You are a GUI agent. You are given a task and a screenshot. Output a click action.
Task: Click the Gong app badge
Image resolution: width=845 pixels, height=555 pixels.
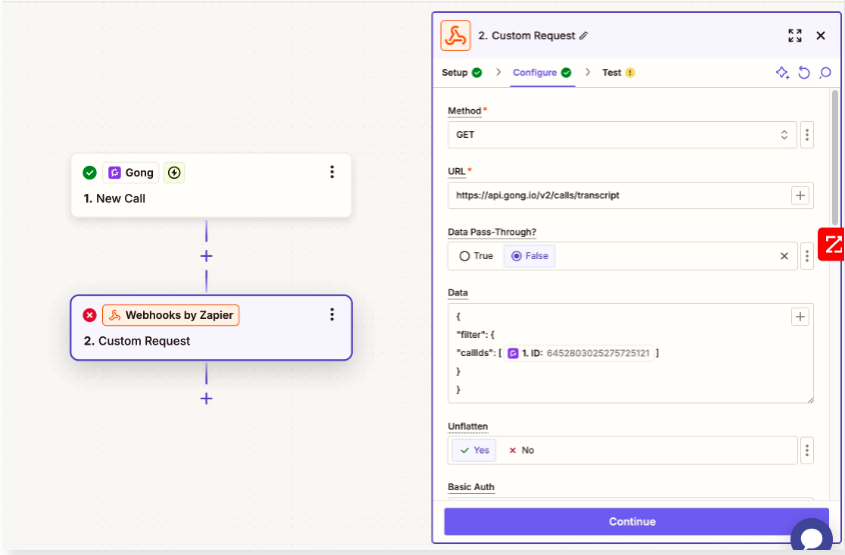[x=131, y=172]
